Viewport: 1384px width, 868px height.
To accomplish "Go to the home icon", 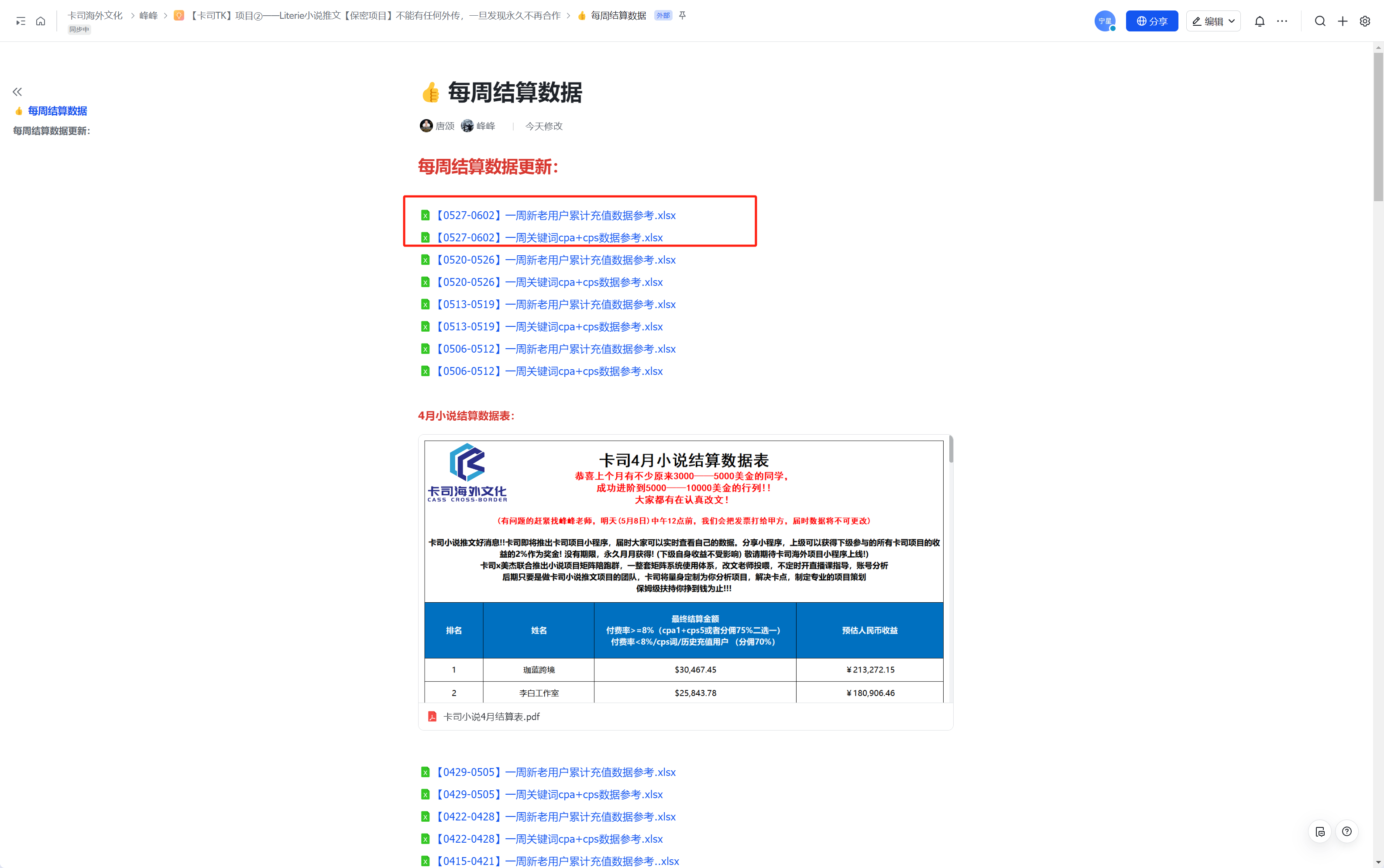I will click(x=41, y=21).
